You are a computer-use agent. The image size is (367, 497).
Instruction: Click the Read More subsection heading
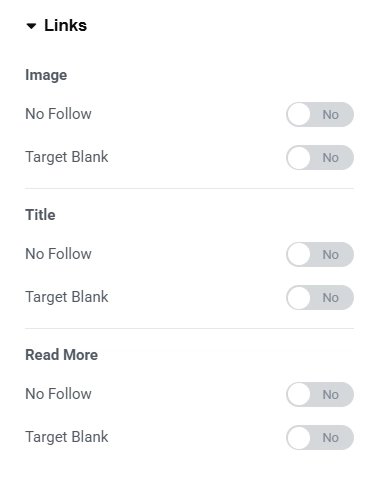tap(62, 355)
